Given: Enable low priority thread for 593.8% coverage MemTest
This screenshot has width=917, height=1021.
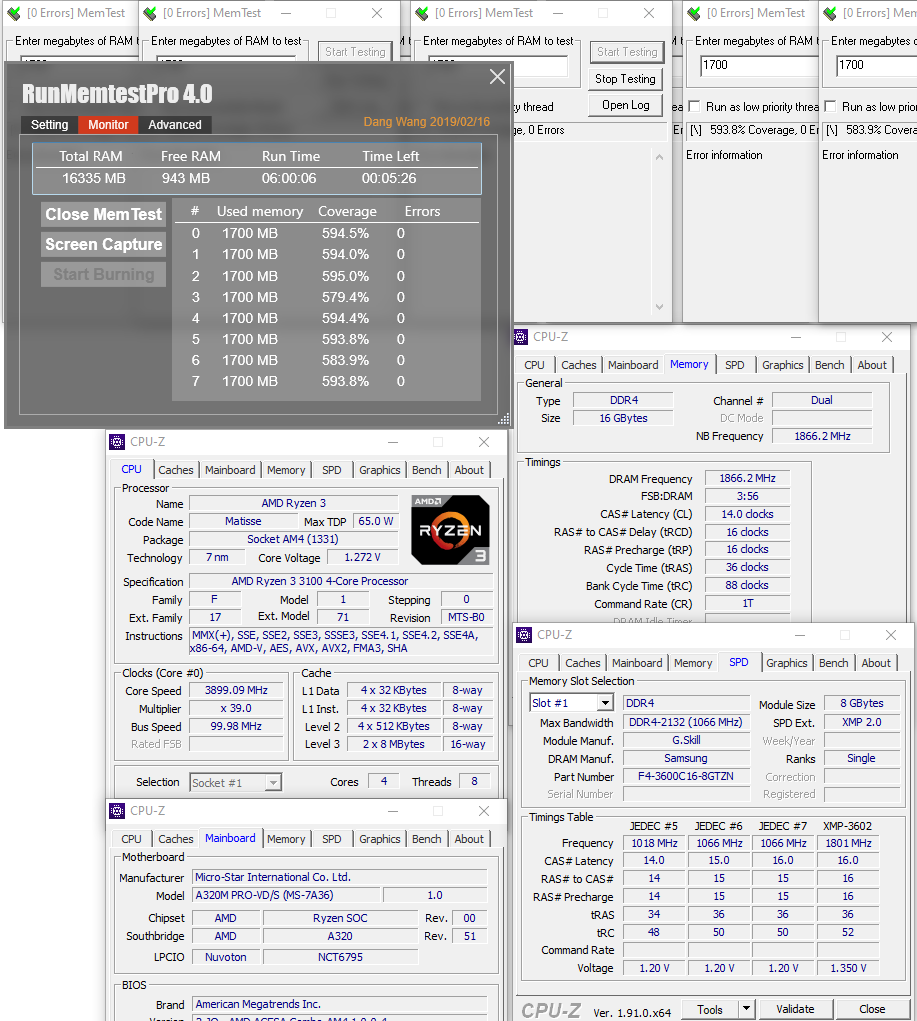Looking at the screenshot, I should pyautogui.click(x=694, y=107).
